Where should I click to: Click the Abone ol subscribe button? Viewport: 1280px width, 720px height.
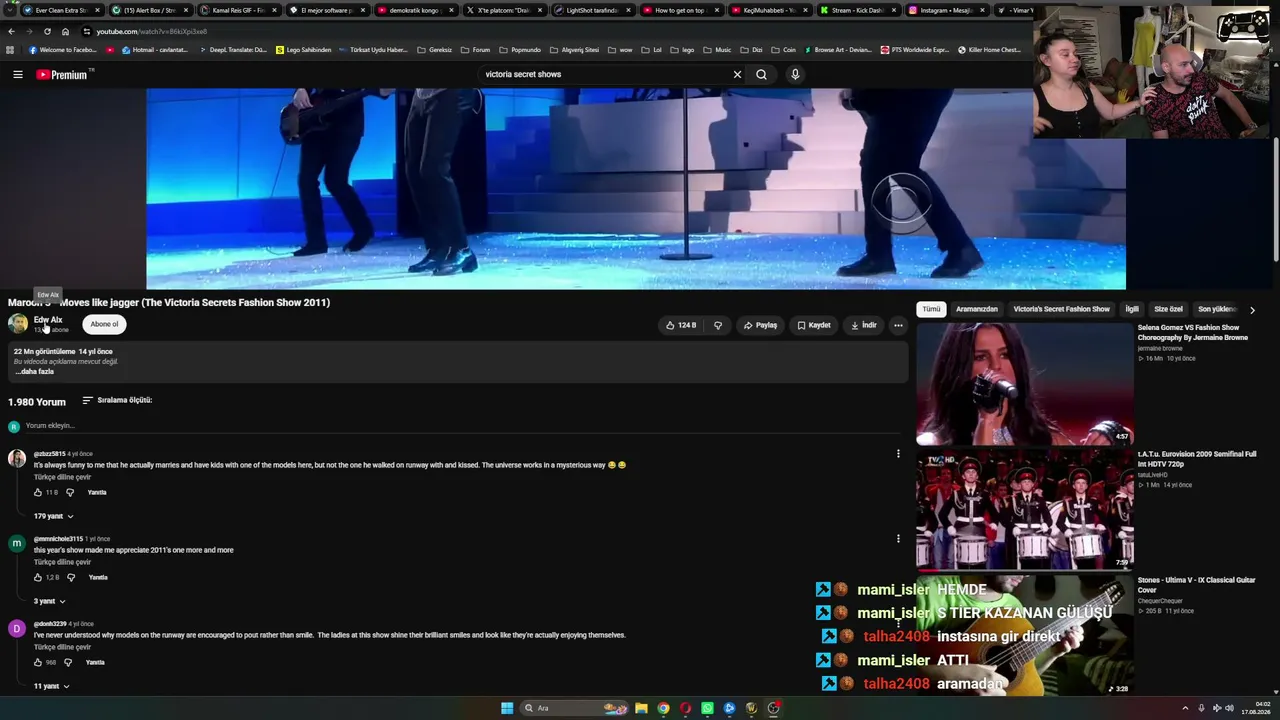coord(104,324)
